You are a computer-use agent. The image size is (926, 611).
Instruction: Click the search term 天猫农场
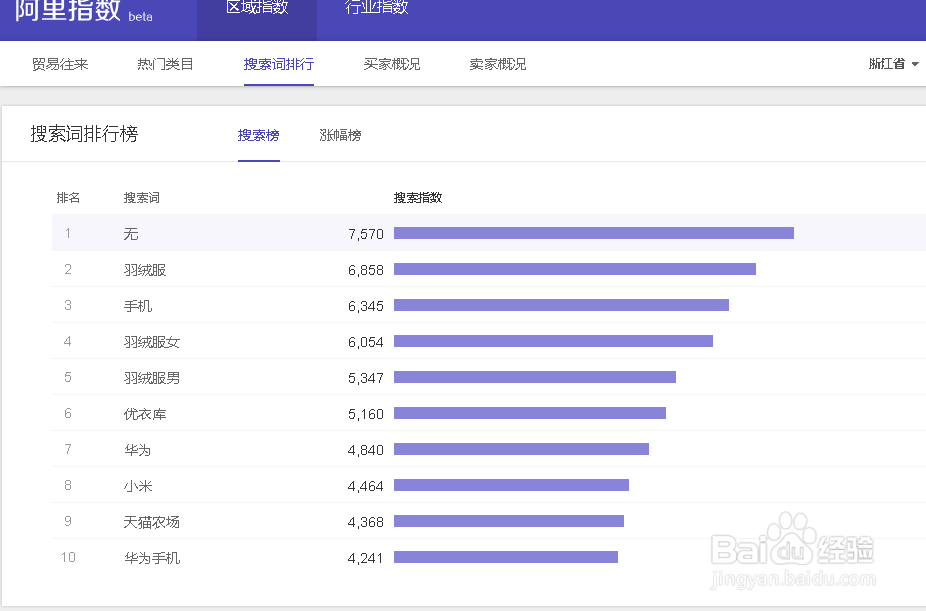152,522
